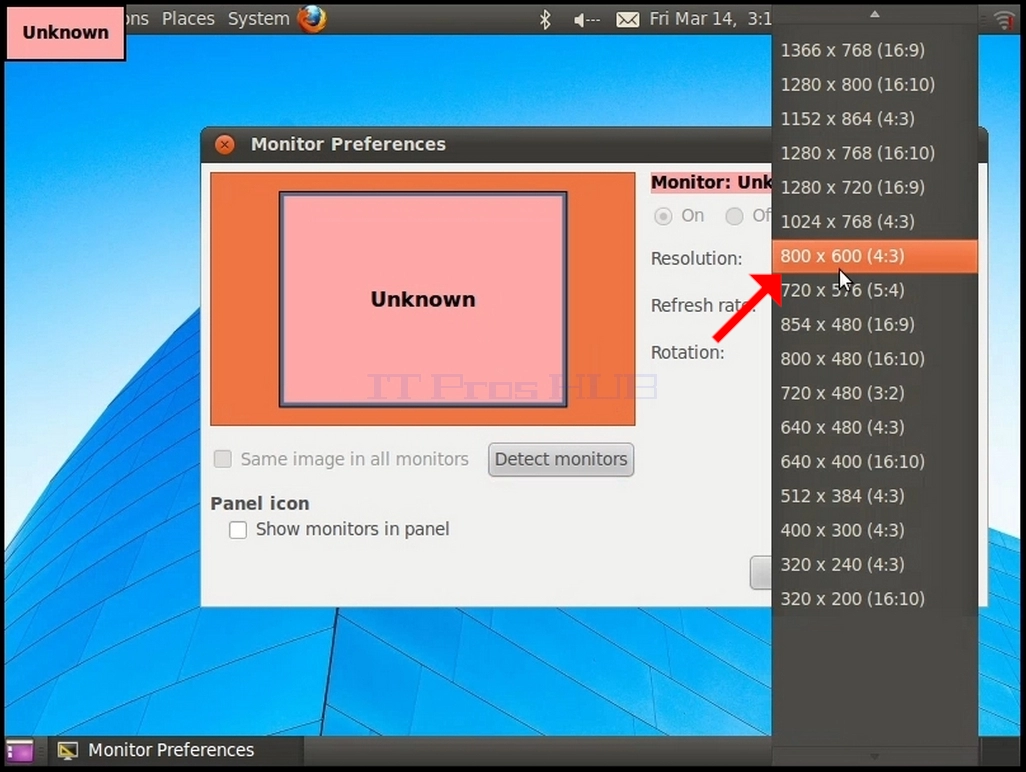
Task: Open the mail envelope indicator
Action: [628, 20]
